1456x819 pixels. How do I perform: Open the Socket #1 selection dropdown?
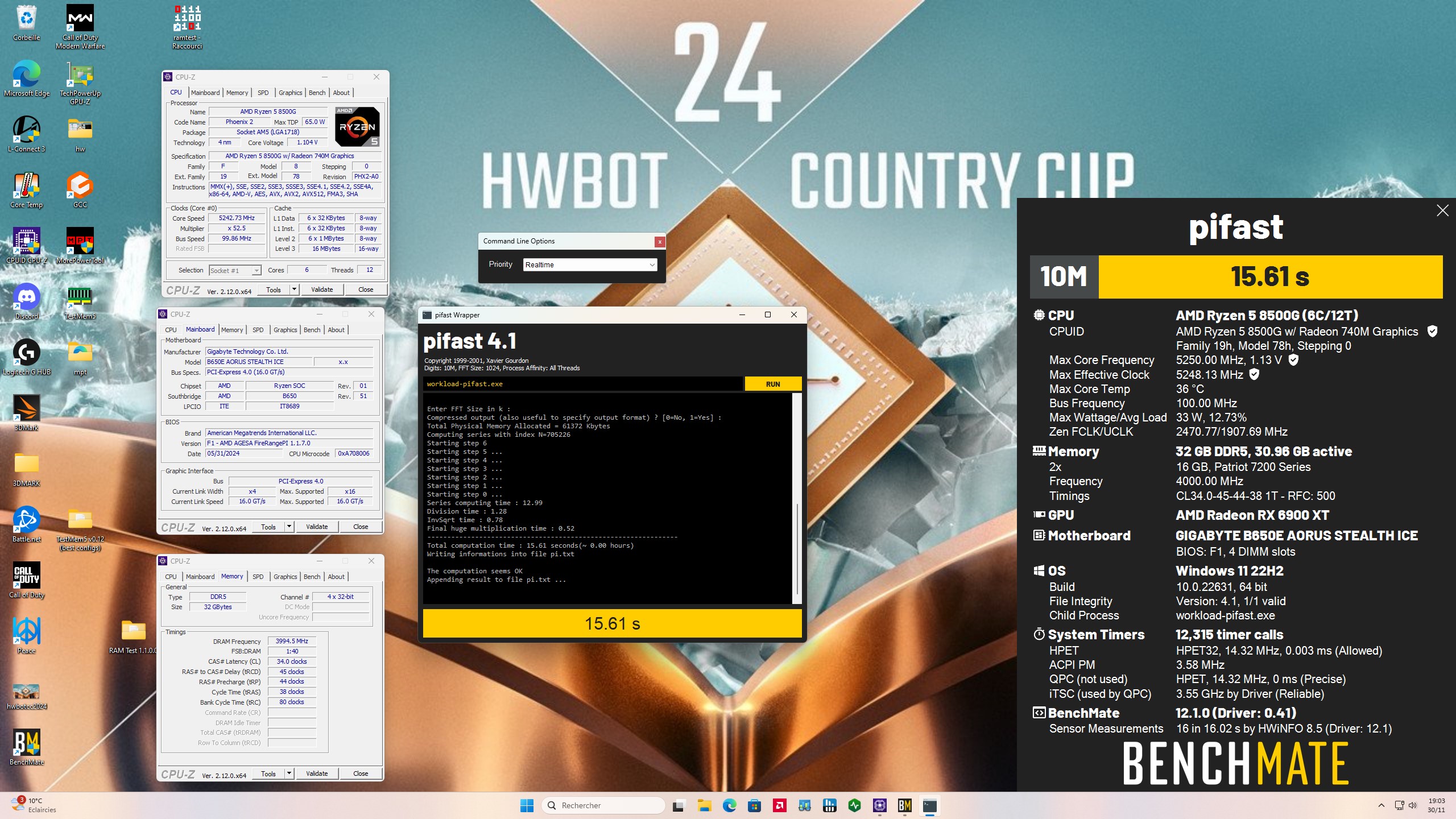(235, 271)
